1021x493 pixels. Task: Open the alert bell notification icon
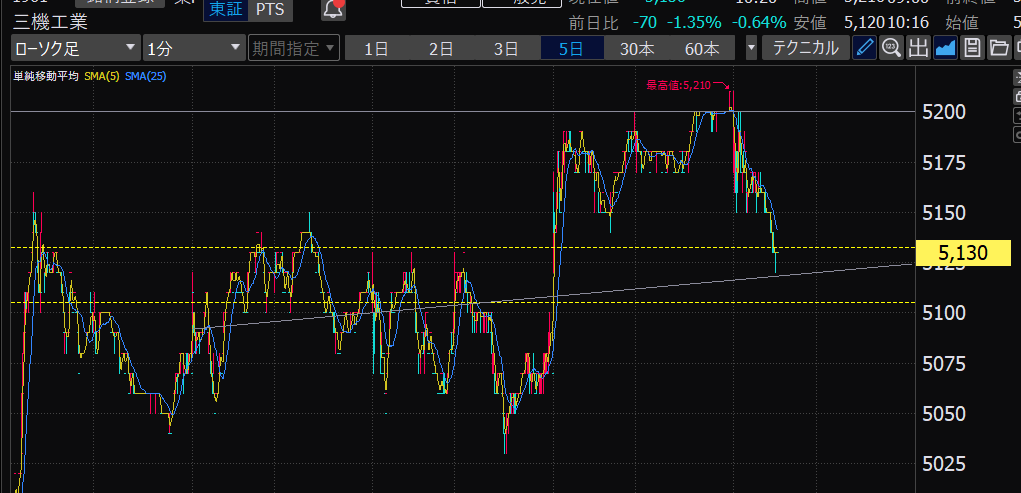(333, 8)
